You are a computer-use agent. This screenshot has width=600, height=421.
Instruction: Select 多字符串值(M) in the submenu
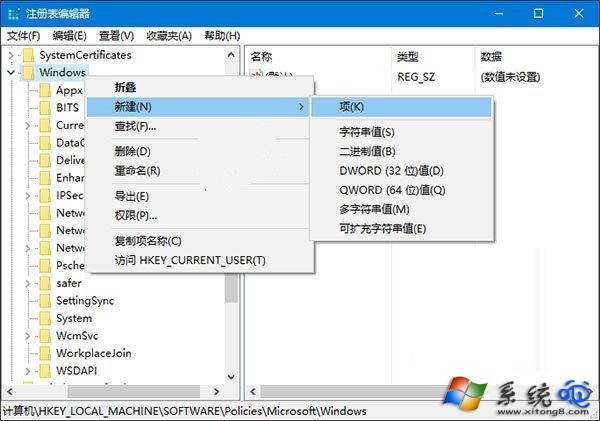(401, 209)
